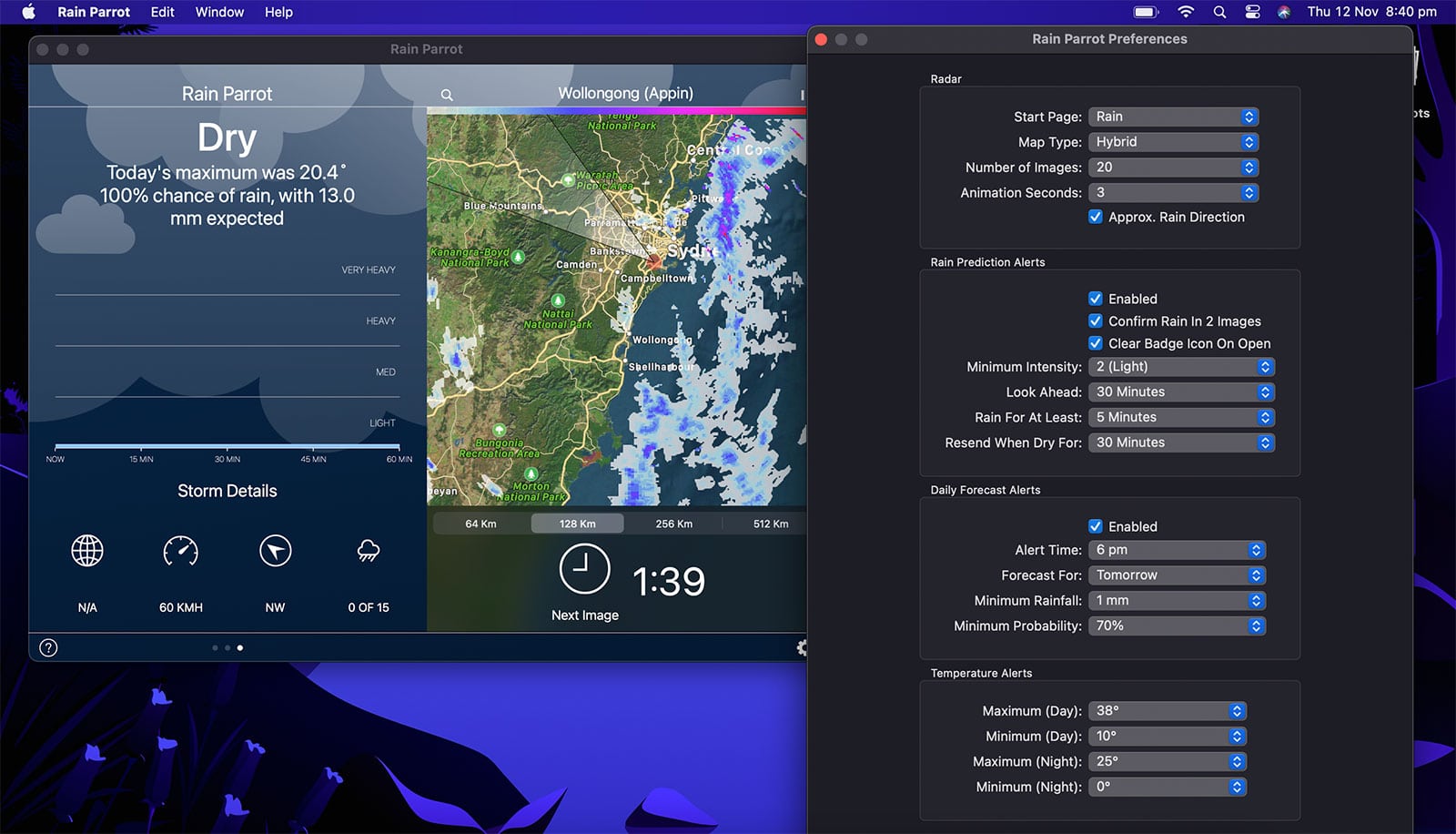Uncheck Approx. Rain Direction checkbox

tap(1096, 217)
